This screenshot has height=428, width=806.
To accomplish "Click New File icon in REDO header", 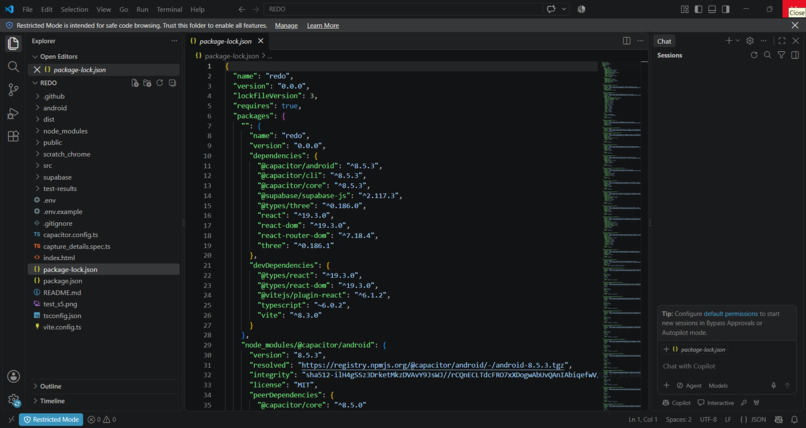I will tap(135, 83).
